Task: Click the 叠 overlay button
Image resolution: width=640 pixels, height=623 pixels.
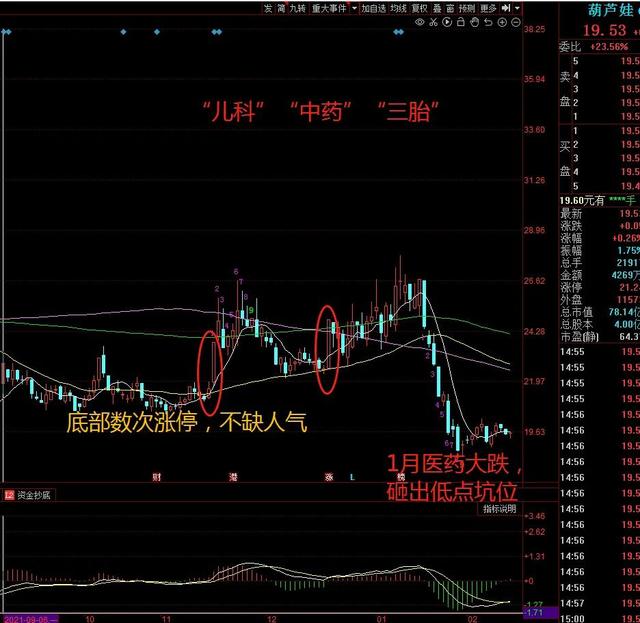Action: coord(437,8)
